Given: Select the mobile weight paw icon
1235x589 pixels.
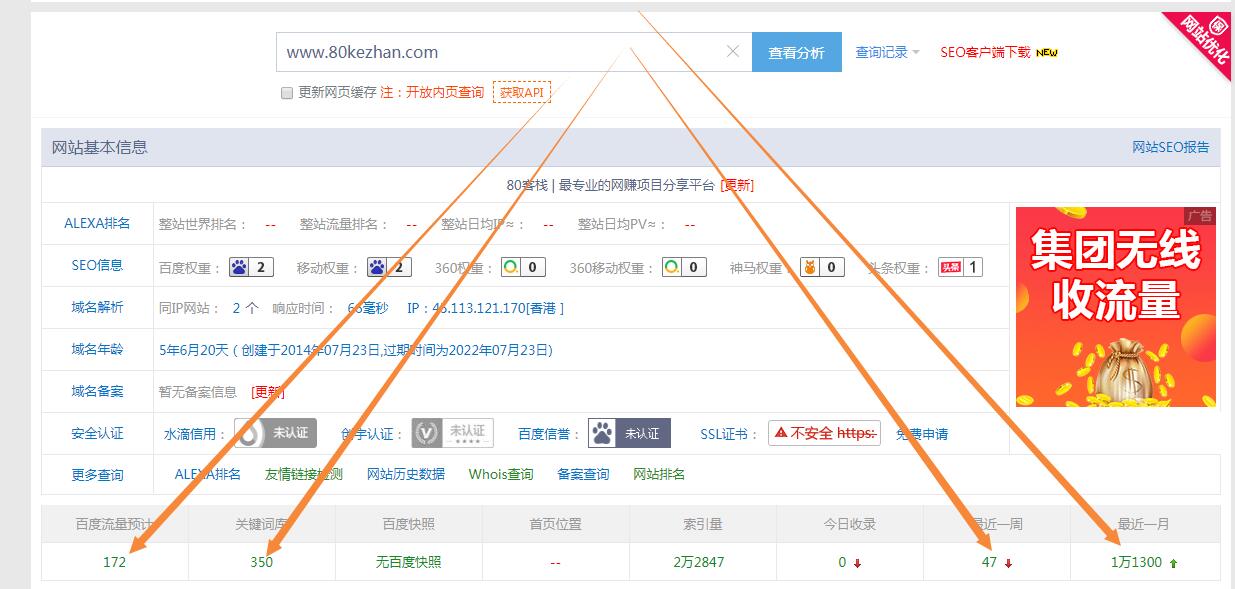Looking at the screenshot, I should point(378,265).
